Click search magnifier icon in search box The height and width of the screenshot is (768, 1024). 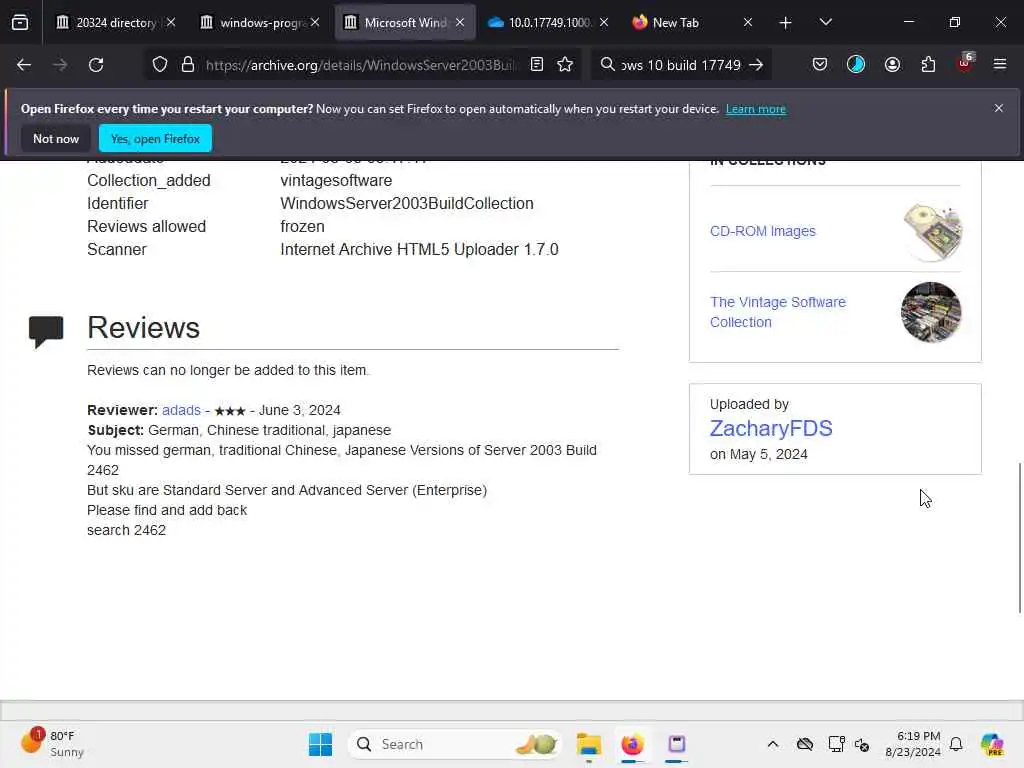tap(607, 65)
